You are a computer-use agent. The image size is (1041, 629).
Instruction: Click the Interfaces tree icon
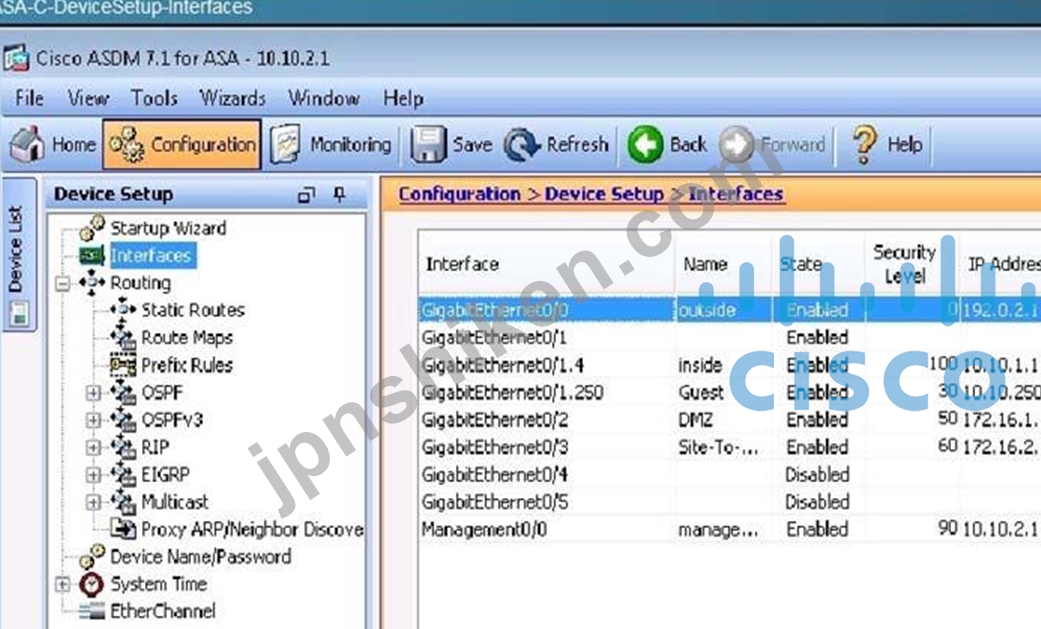coord(92,256)
